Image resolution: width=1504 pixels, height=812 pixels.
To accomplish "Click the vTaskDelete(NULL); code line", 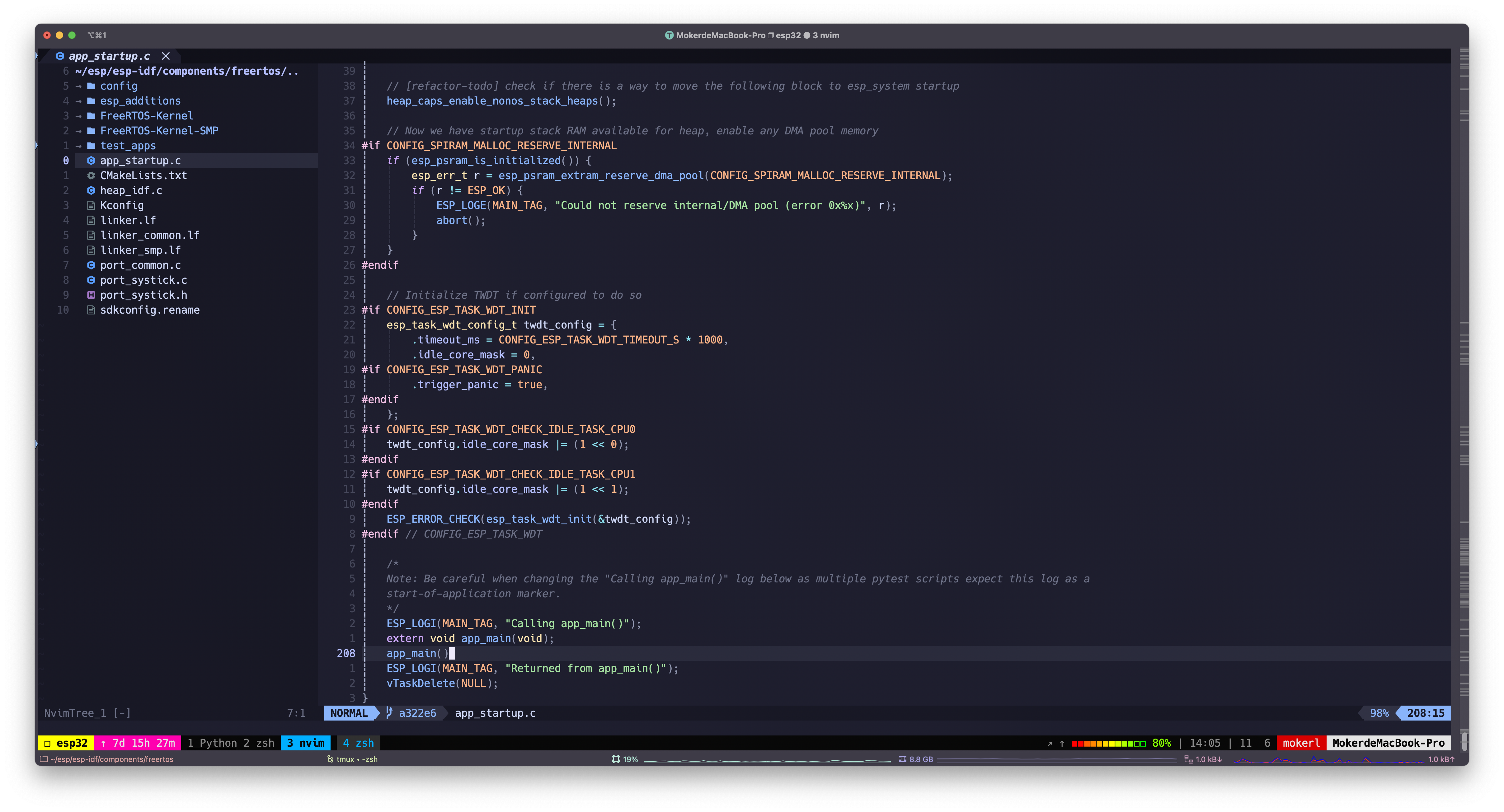I will pyautogui.click(x=442, y=683).
